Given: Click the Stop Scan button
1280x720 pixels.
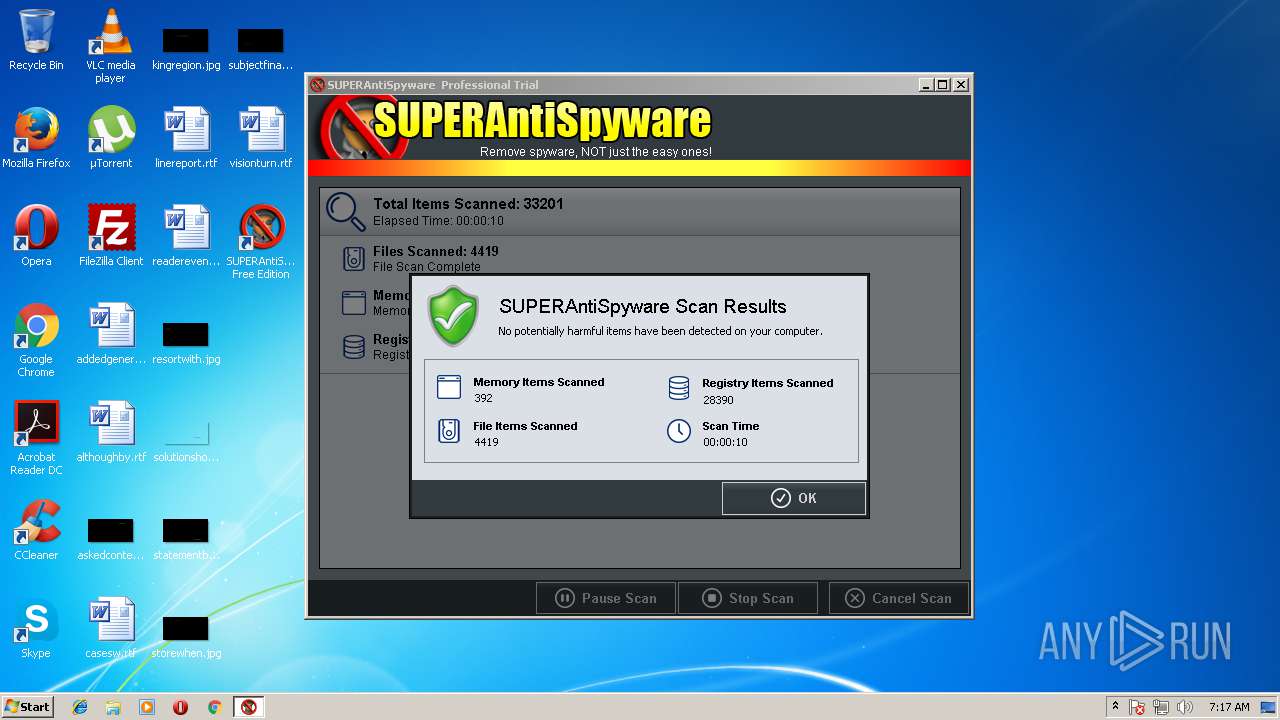Looking at the screenshot, I should pos(748,598).
